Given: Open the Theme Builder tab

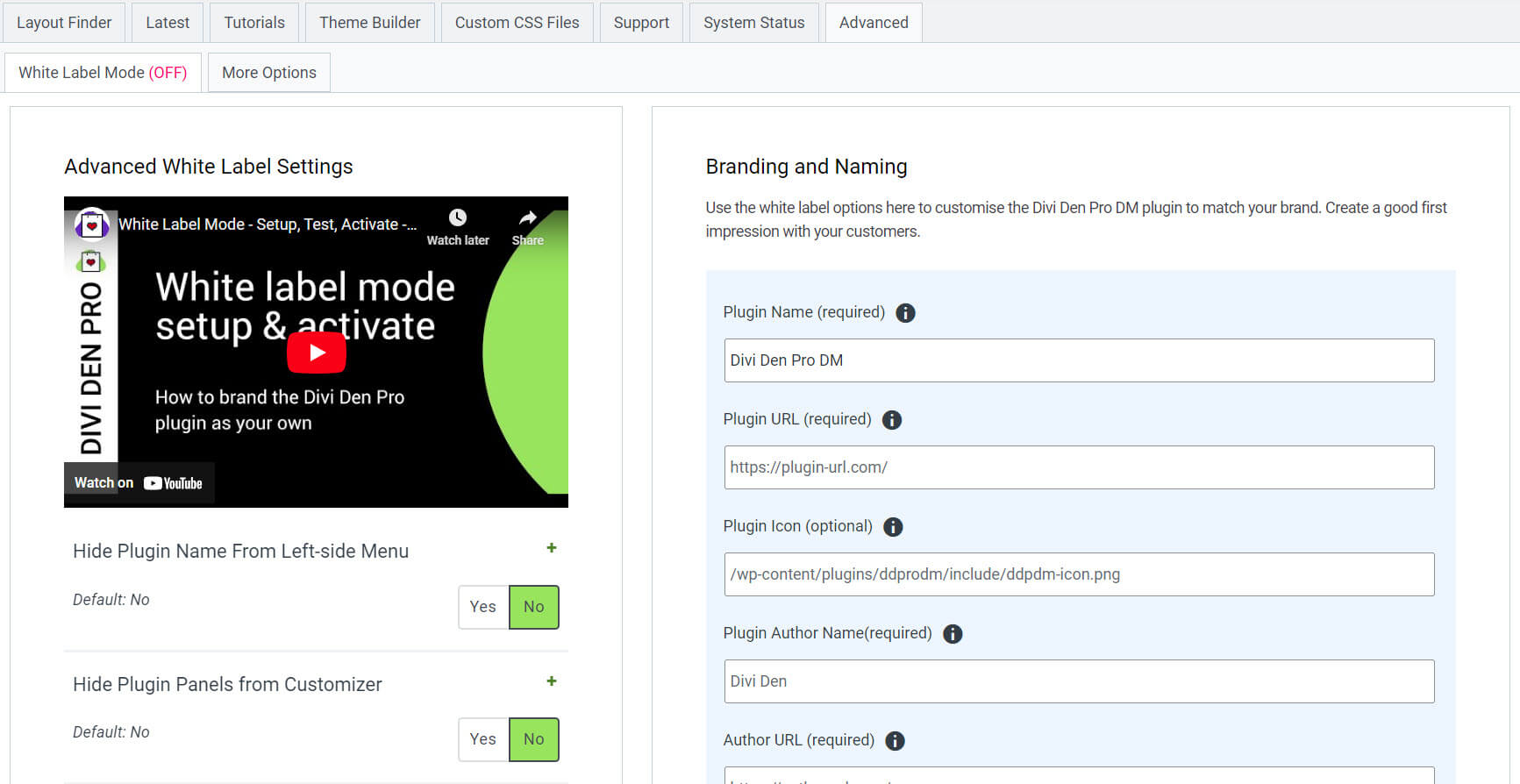Looking at the screenshot, I should pyautogui.click(x=369, y=23).
